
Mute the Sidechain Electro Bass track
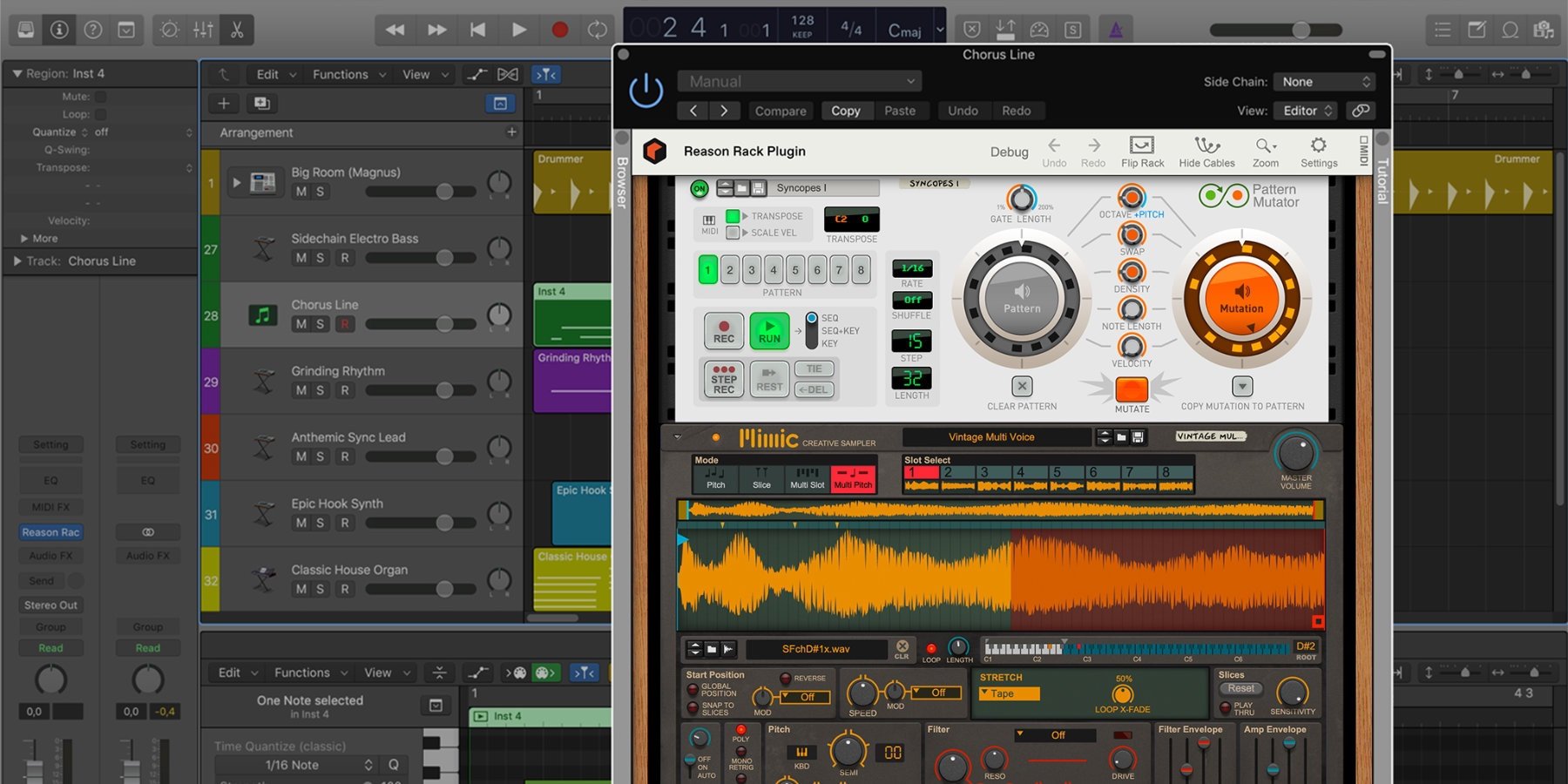coord(301,258)
